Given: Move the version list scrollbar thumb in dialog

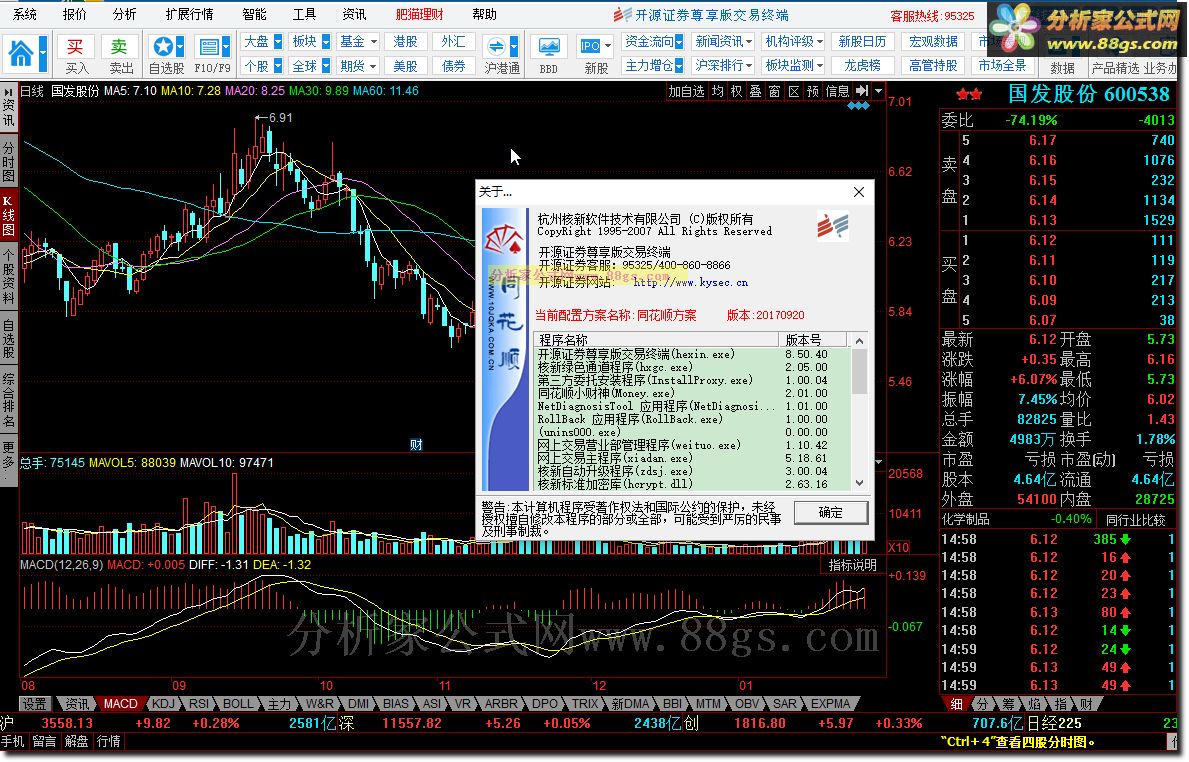Looking at the screenshot, I should click(859, 372).
